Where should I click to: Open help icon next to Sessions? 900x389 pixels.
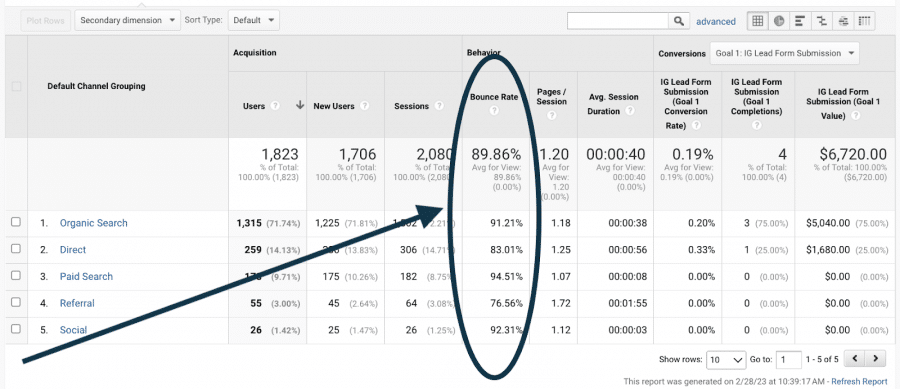point(439,106)
